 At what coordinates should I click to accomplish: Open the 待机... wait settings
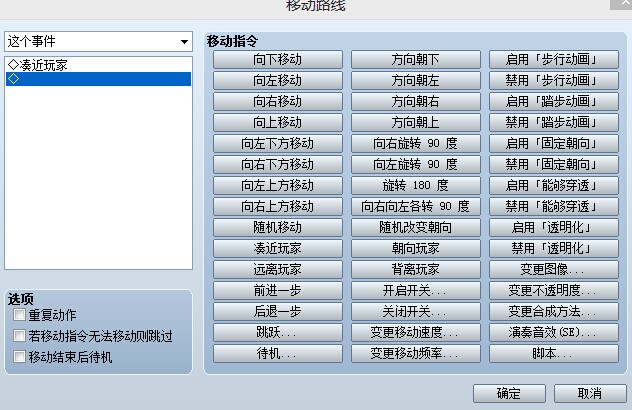tap(278, 353)
